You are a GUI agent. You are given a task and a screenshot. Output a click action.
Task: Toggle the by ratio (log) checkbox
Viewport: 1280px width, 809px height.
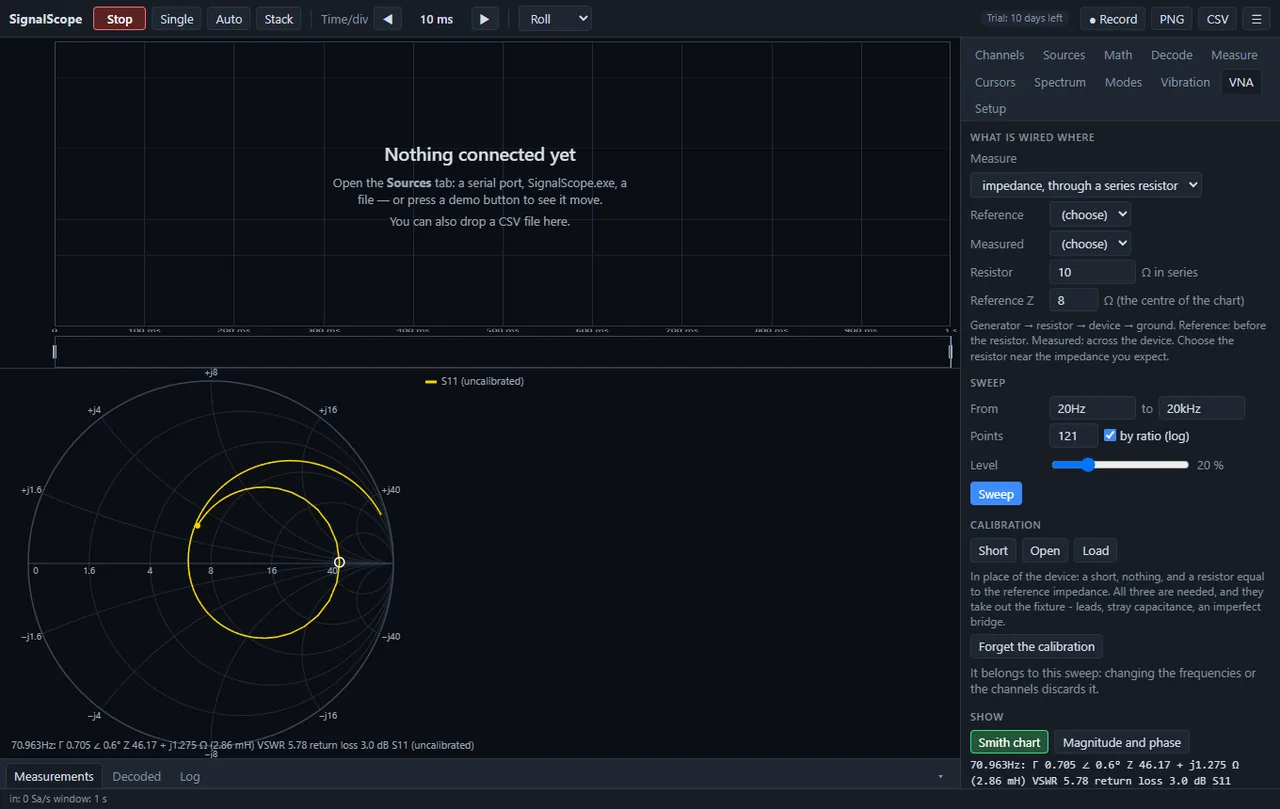tap(1110, 436)
